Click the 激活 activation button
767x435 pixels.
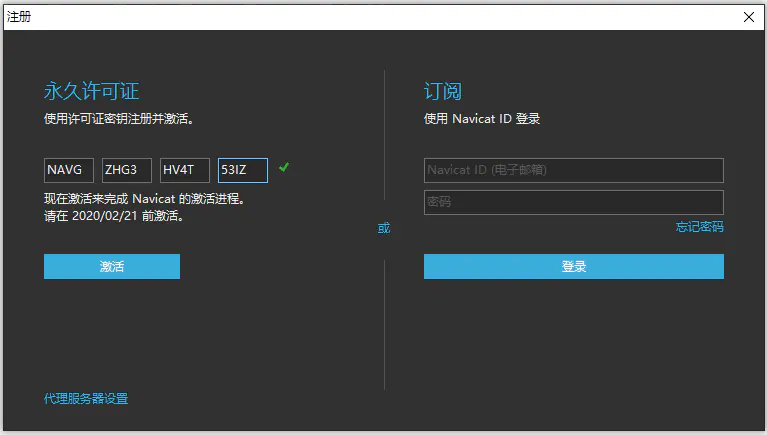(112, 266)
